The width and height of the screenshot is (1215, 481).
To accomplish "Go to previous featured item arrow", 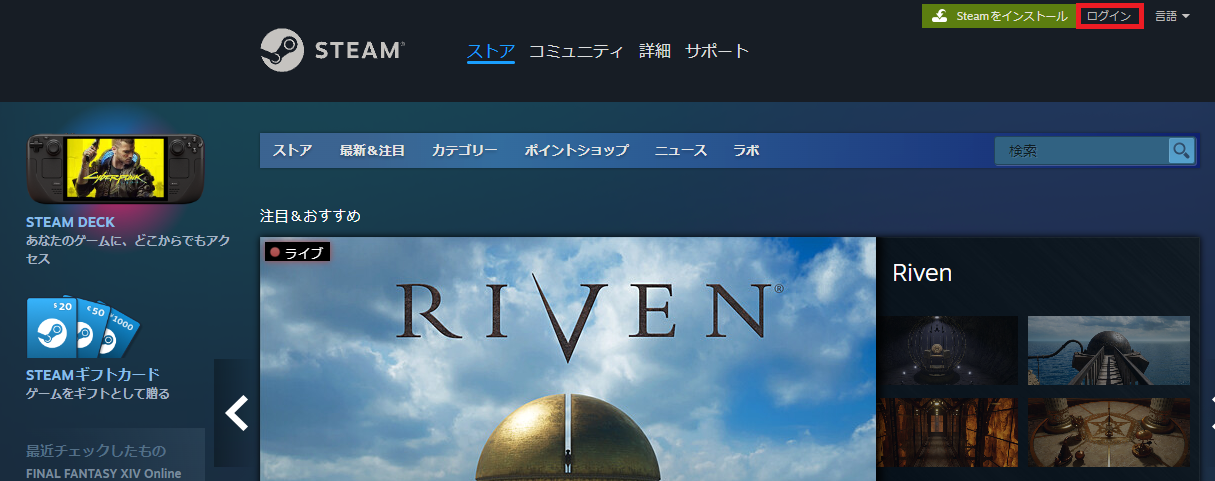I will (x=237, y=413).
